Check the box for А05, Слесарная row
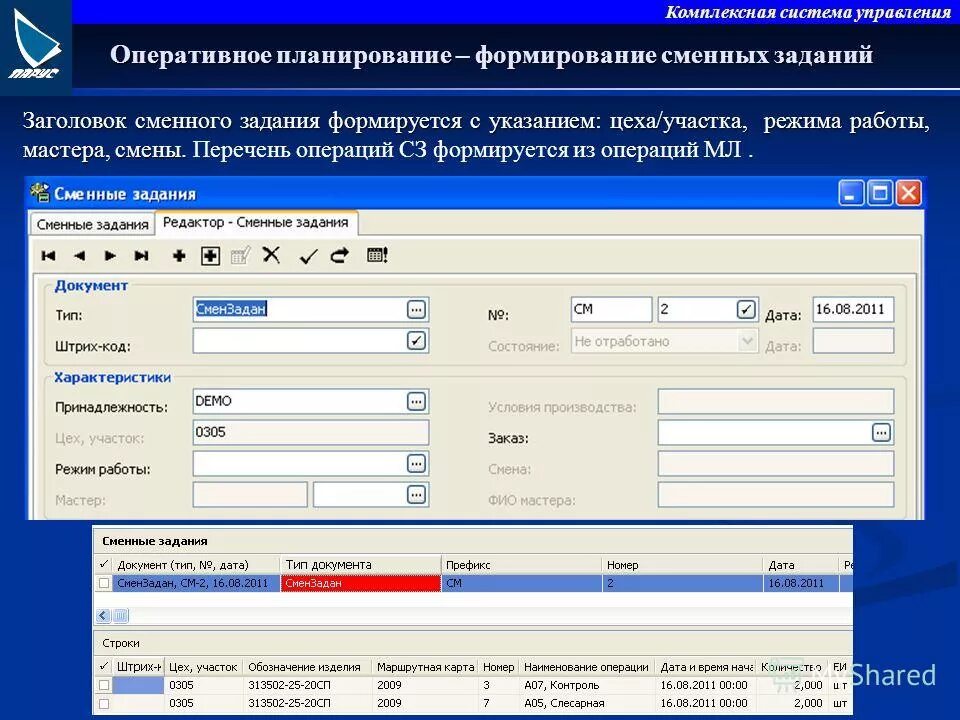Screen dimensions: 960x720 [104, 703]
